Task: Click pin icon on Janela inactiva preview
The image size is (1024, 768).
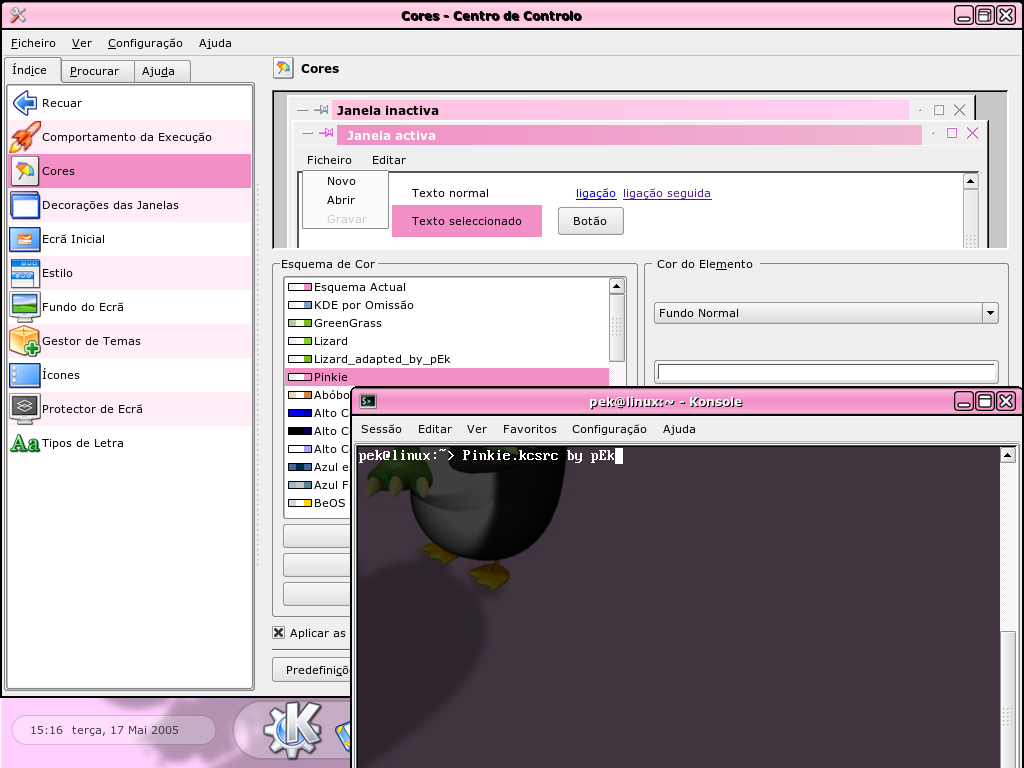Action: 321,110
